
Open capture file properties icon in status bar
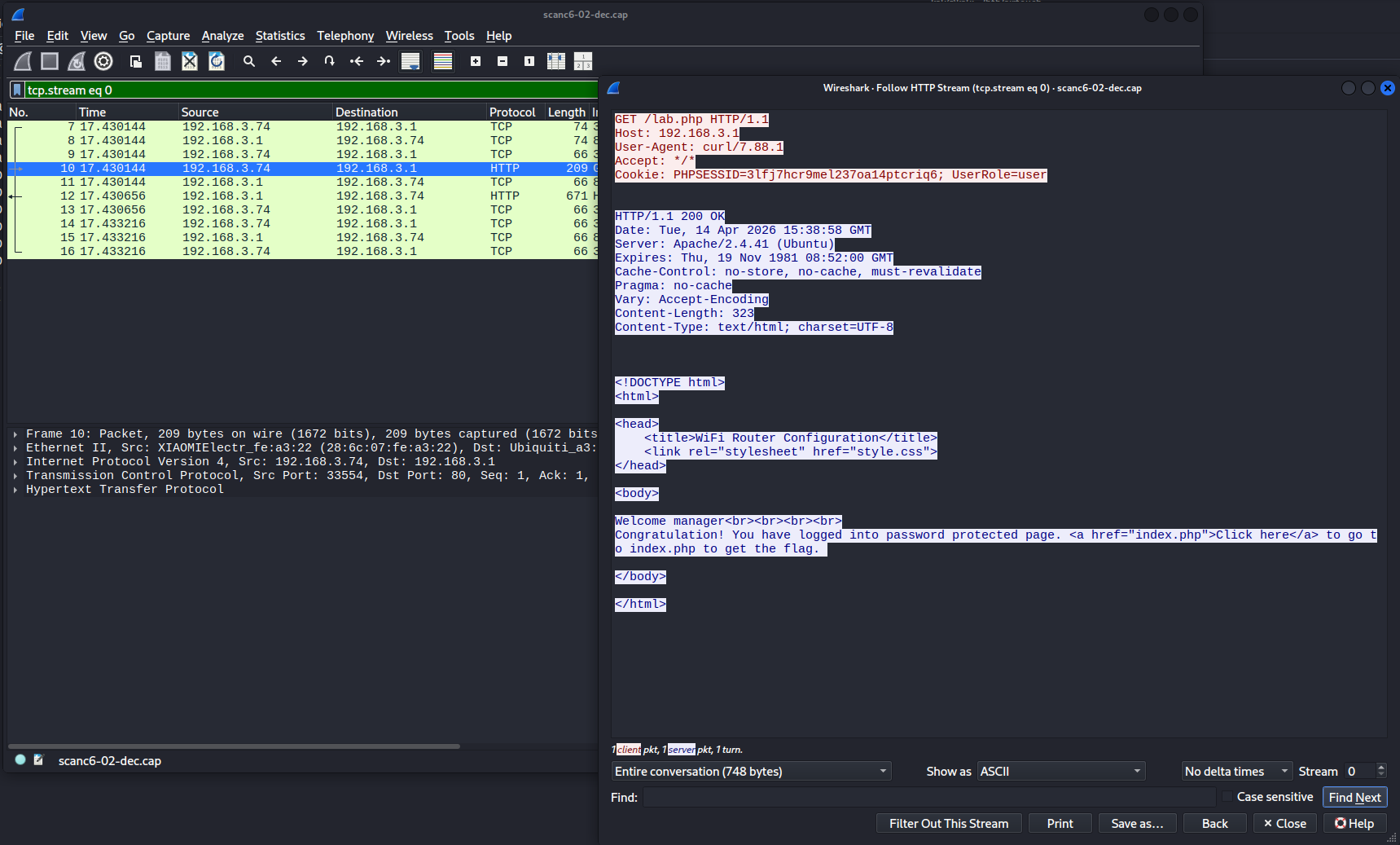pyautogui.click(x=38, y=759)
